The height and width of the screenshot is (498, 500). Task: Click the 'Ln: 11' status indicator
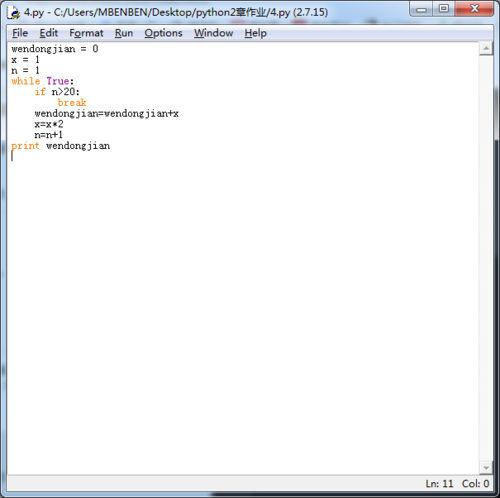[x=439, y=484]
